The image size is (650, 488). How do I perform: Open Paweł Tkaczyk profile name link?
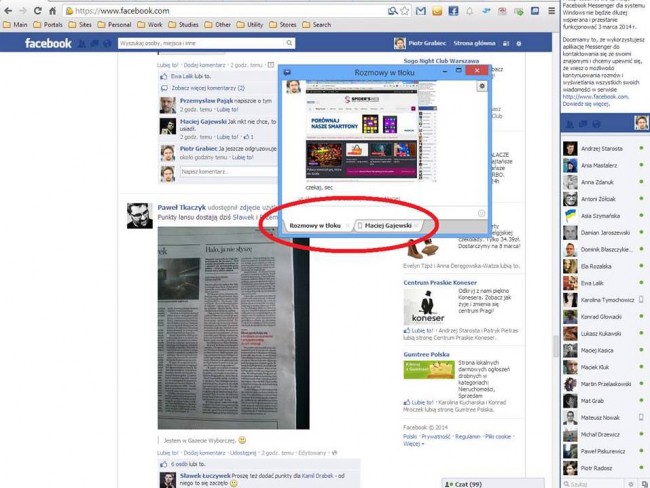tap(182, 207)
